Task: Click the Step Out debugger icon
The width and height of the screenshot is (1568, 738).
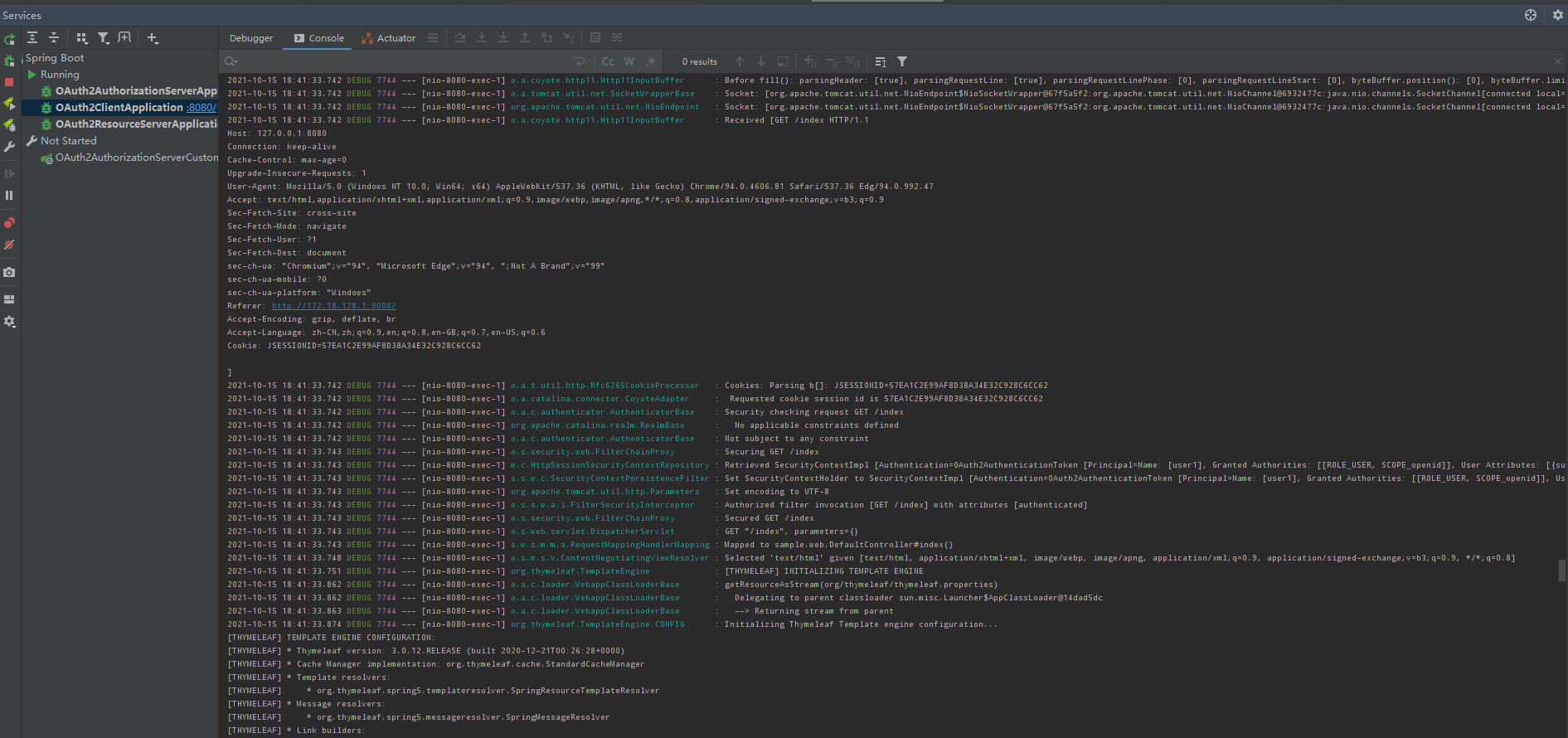Action: click(525, 37)
